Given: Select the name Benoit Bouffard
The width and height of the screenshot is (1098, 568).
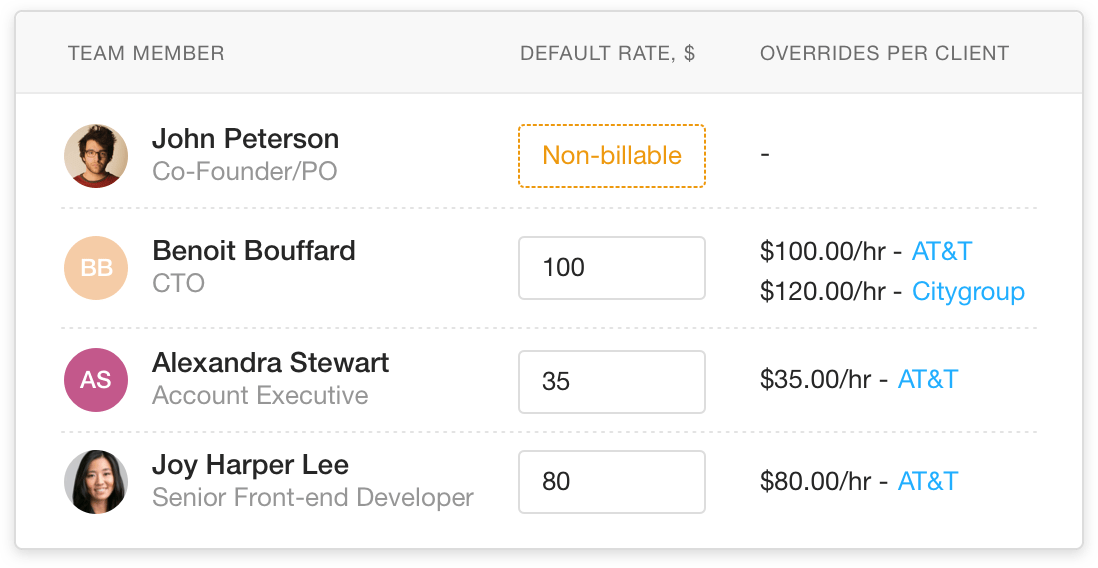Looking at the screenshot, I should click(253, 250).
